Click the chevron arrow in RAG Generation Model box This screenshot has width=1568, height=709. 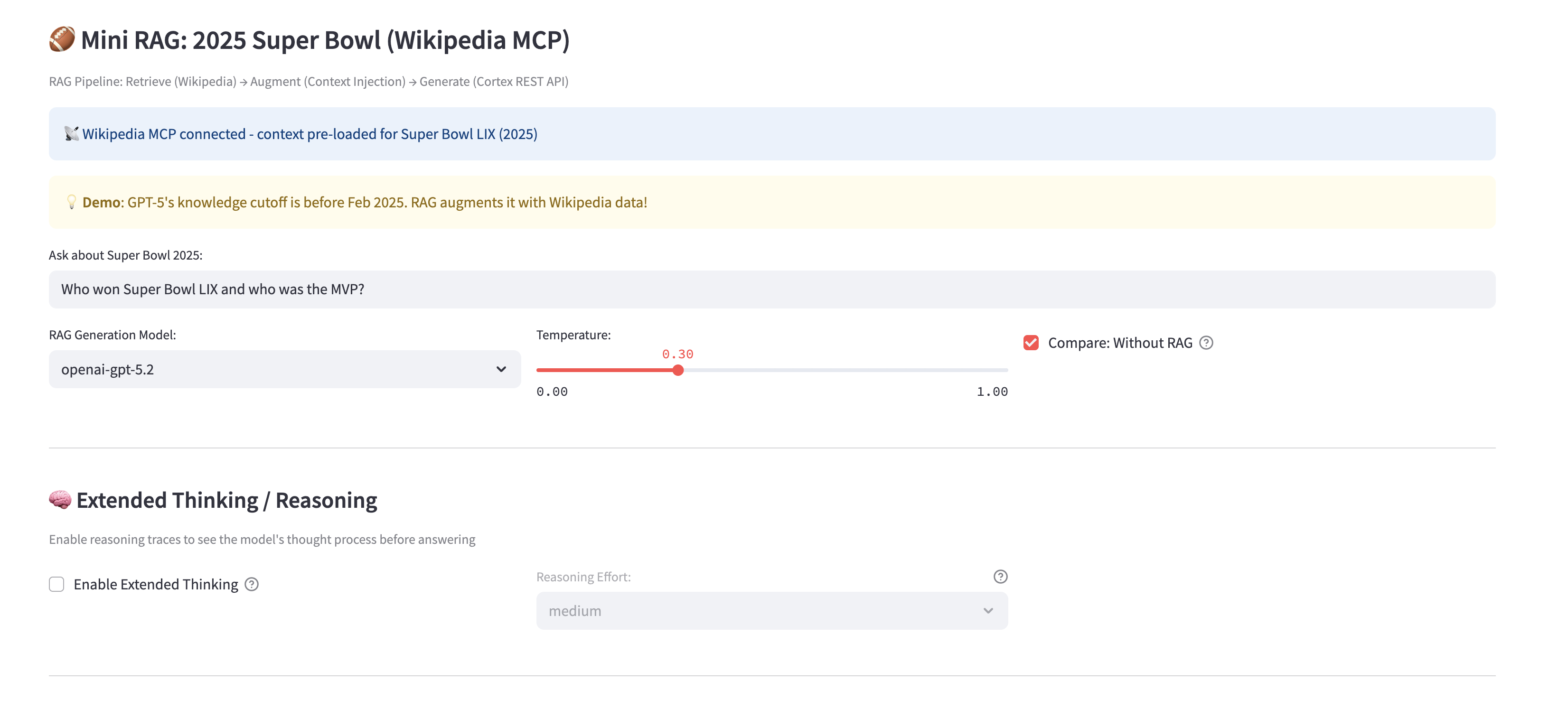pyautogui.click(x=501, y=369)
